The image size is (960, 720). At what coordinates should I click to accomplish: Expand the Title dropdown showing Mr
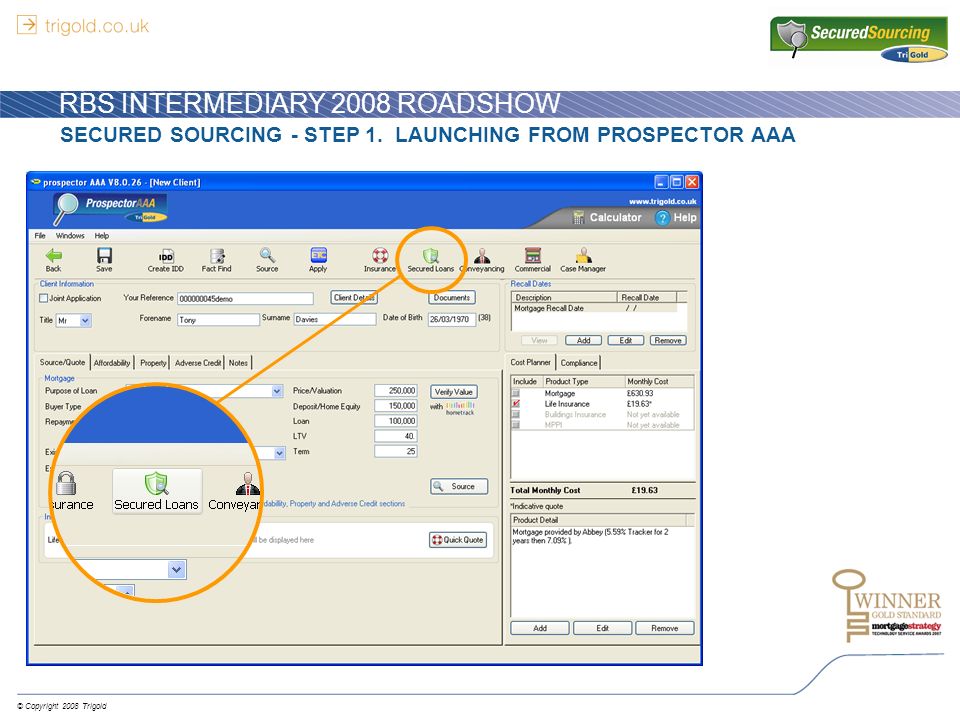tap(85, 320)
